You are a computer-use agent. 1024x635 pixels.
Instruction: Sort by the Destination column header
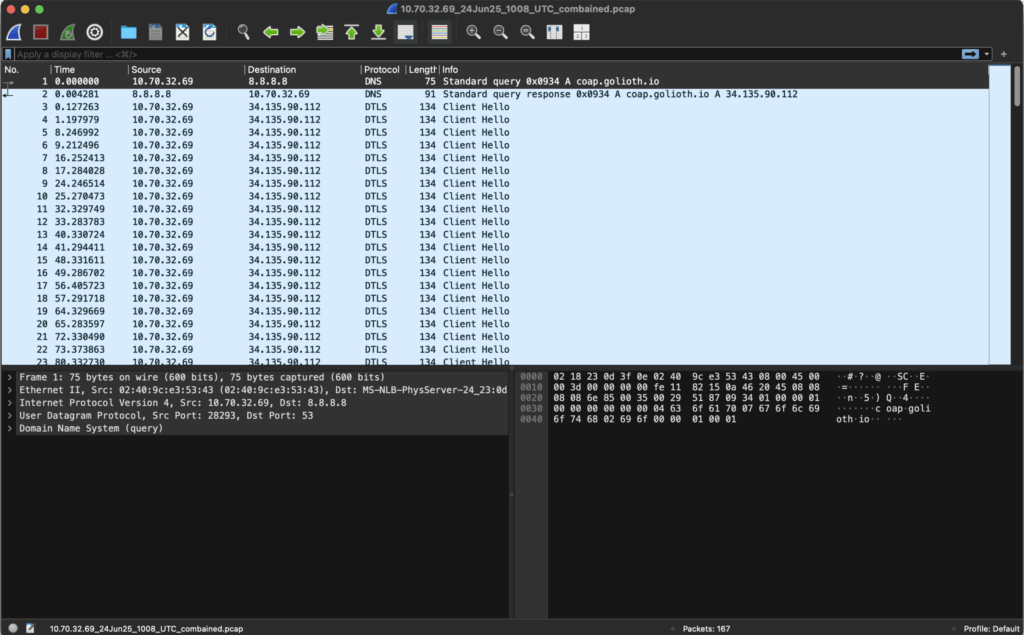click(x=302, y=69)
